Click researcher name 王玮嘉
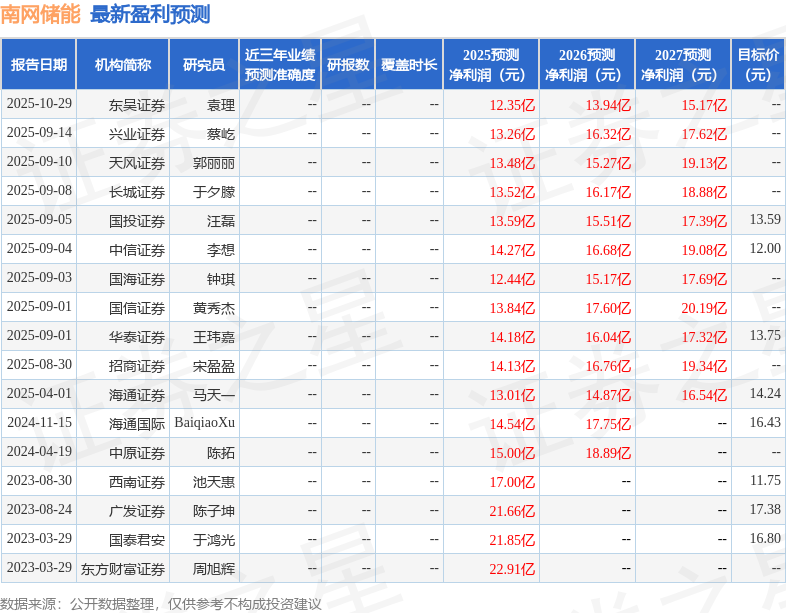786x613 pixels. (214, 337)
